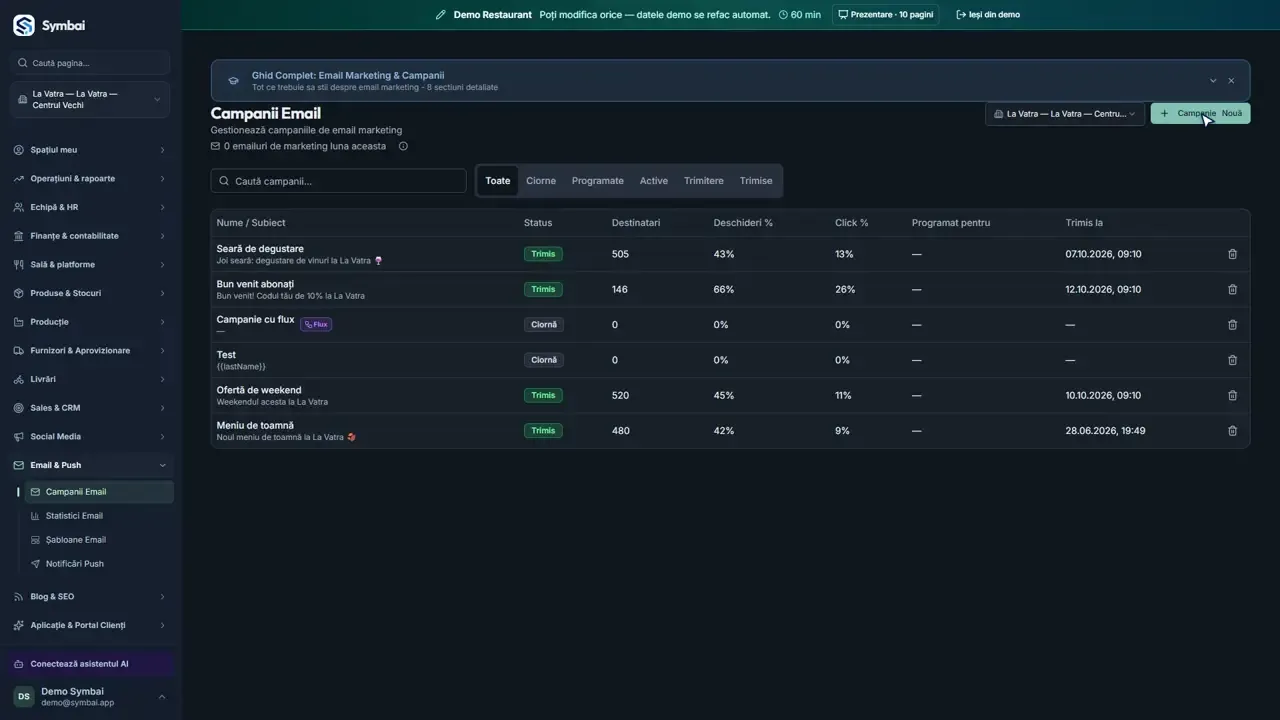
Task: Click the Flux badge on Campanie cu flux
Action: coord(316,324)
